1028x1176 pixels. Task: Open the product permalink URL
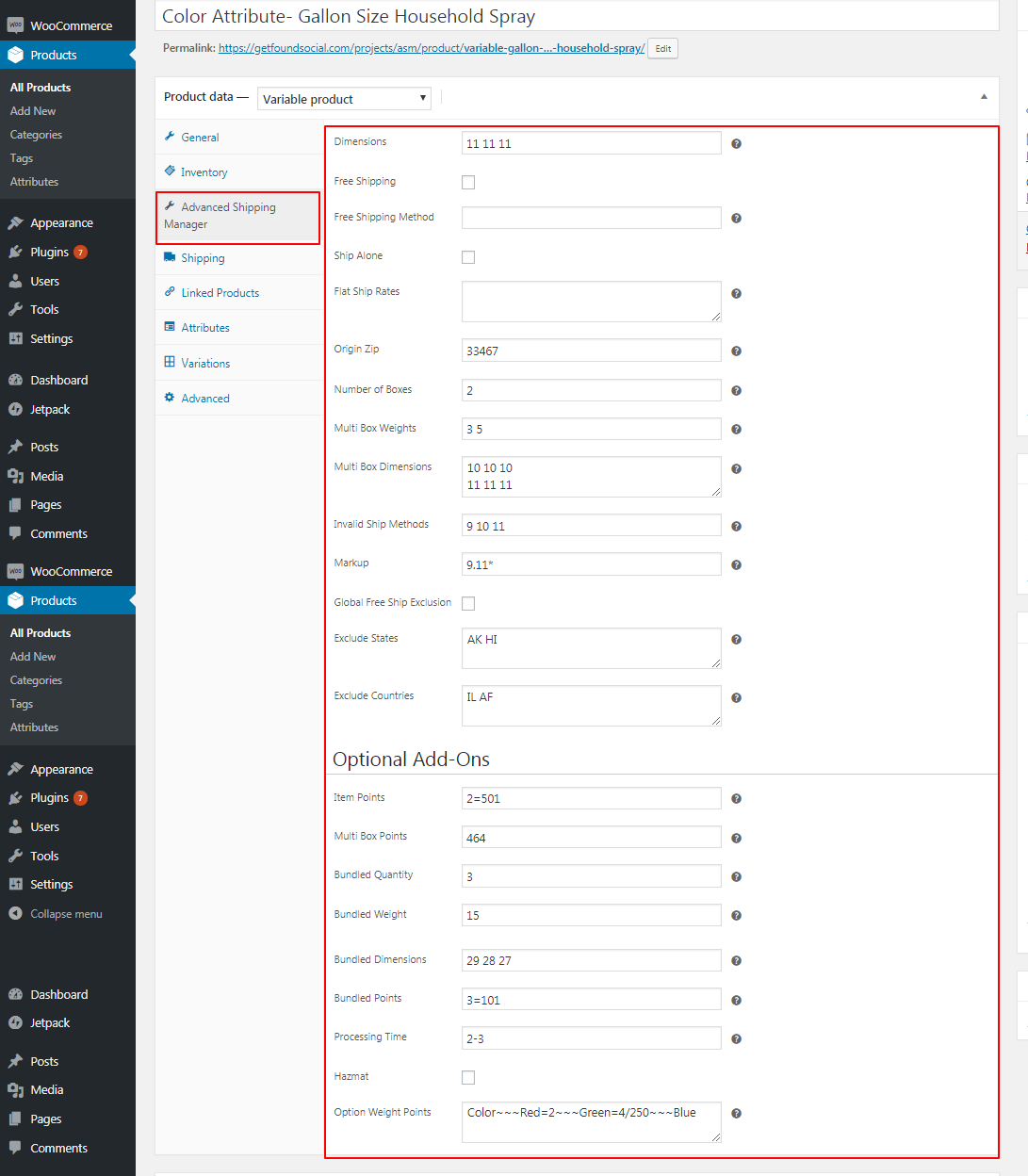tap(431, 48)
